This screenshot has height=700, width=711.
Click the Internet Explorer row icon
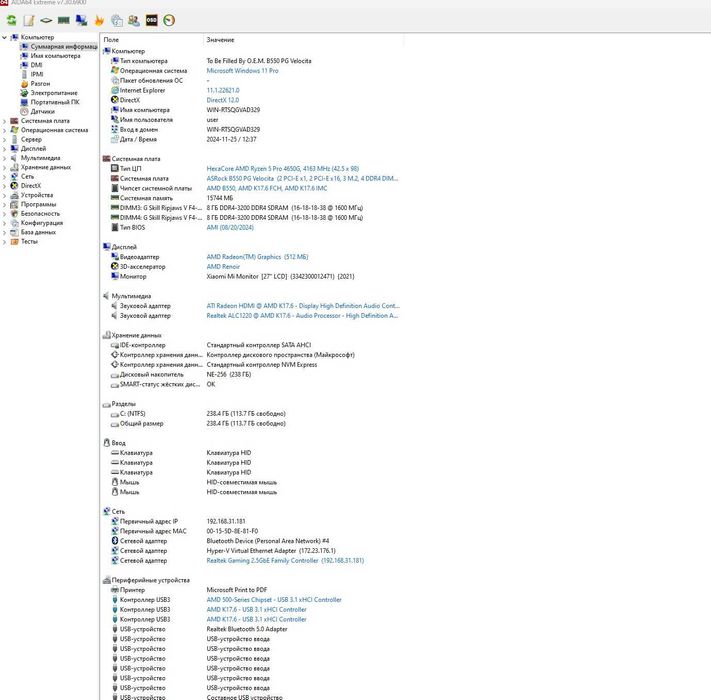click(x=115, y=90)
